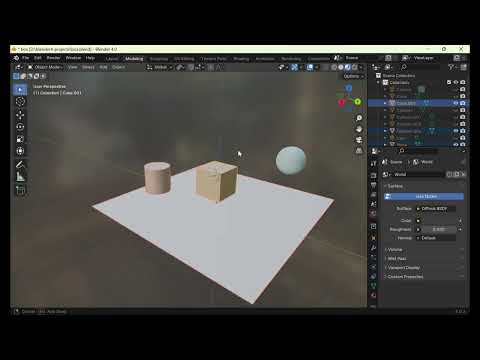480x360 pixels.
Task: Click the blue Z axis on the navigation gizmo
Action: point(349,88)
